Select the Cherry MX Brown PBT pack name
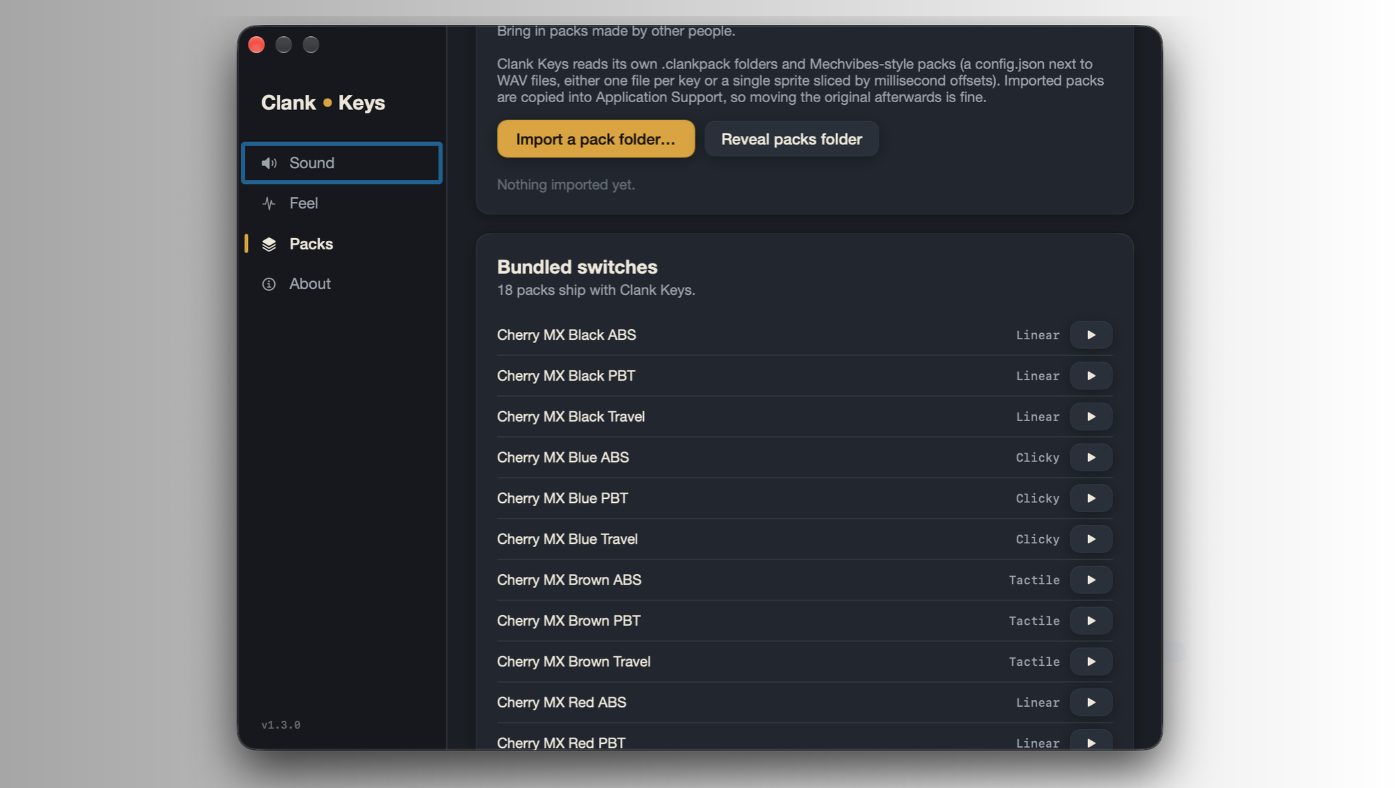 (569, 621)
